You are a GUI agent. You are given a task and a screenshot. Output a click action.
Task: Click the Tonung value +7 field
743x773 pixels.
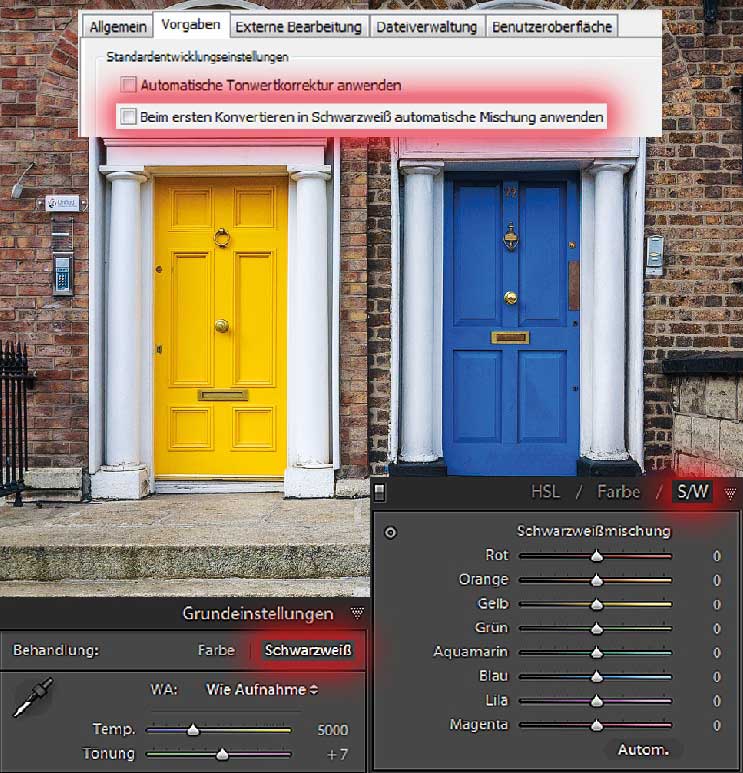tap(337, 754)
